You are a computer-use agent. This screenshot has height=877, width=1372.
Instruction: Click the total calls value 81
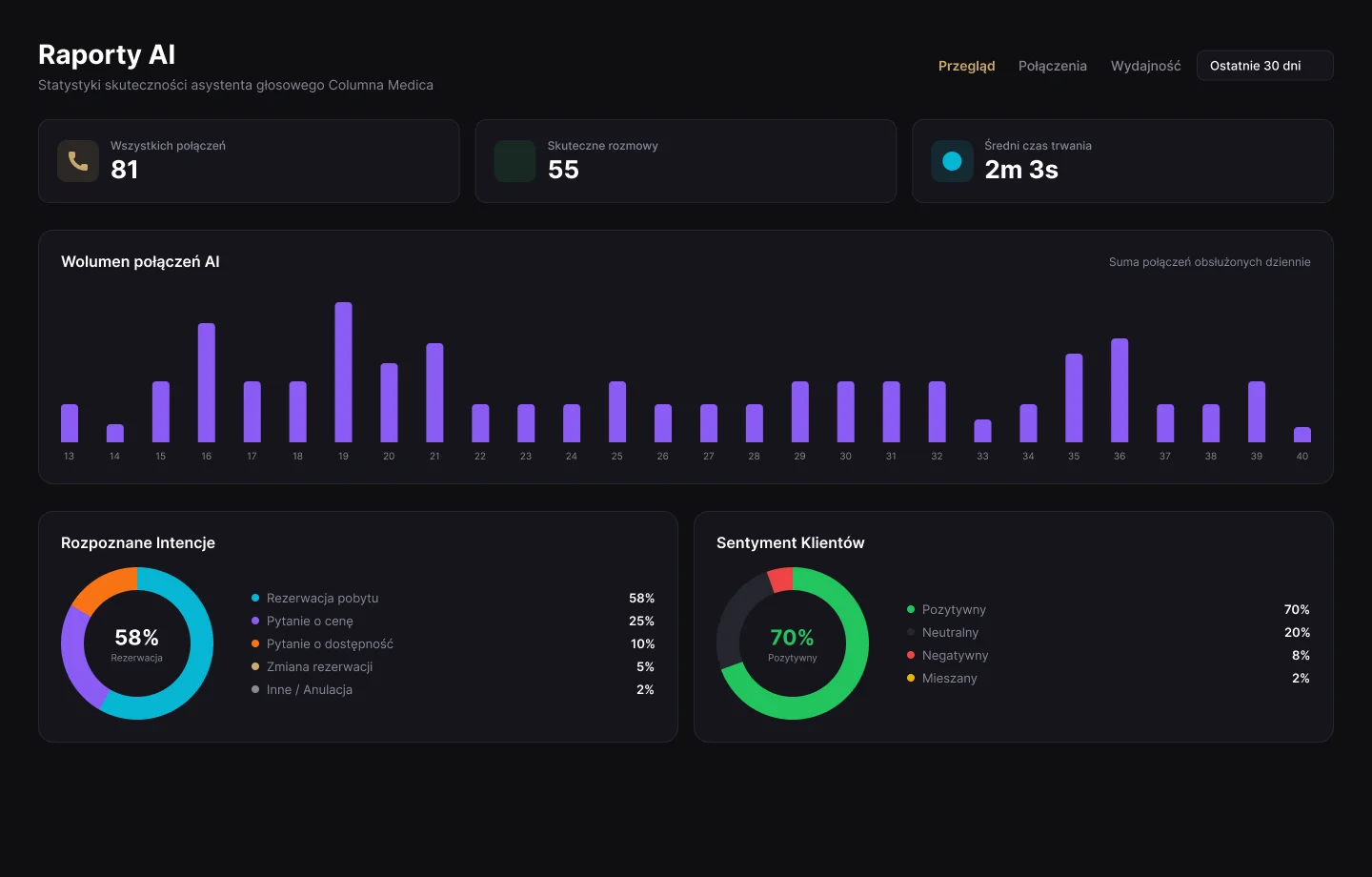coord(125,170)
